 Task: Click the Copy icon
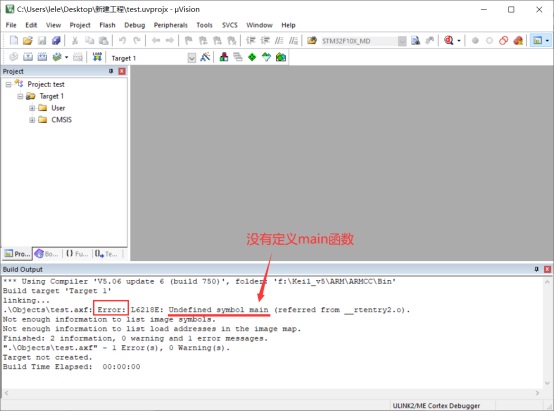[89, 40]
